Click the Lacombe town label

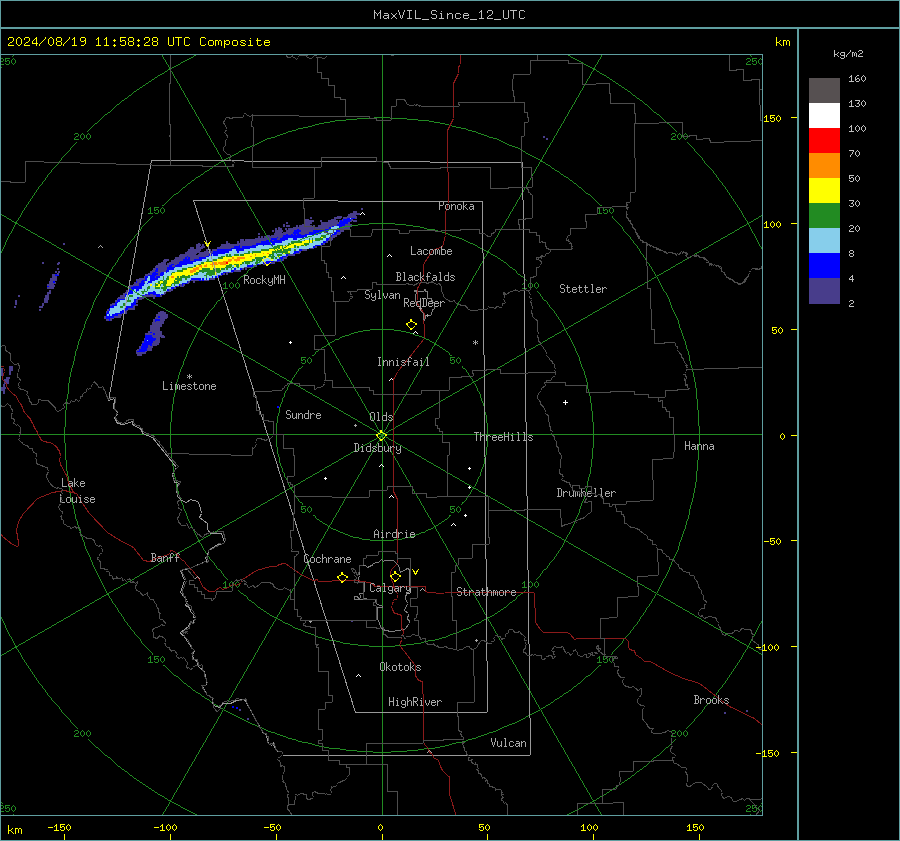coord(431,251)
